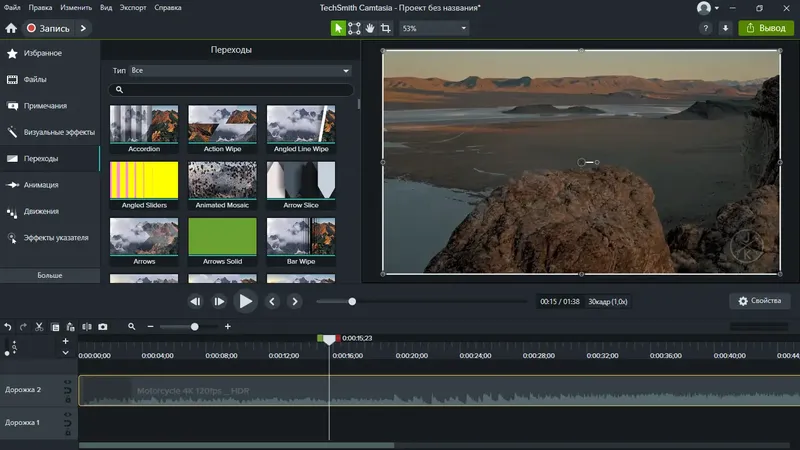Toggle visibility eye on Дорожка 2
The height and width of the screenshot is (450, 800).
tap(67, 383)
